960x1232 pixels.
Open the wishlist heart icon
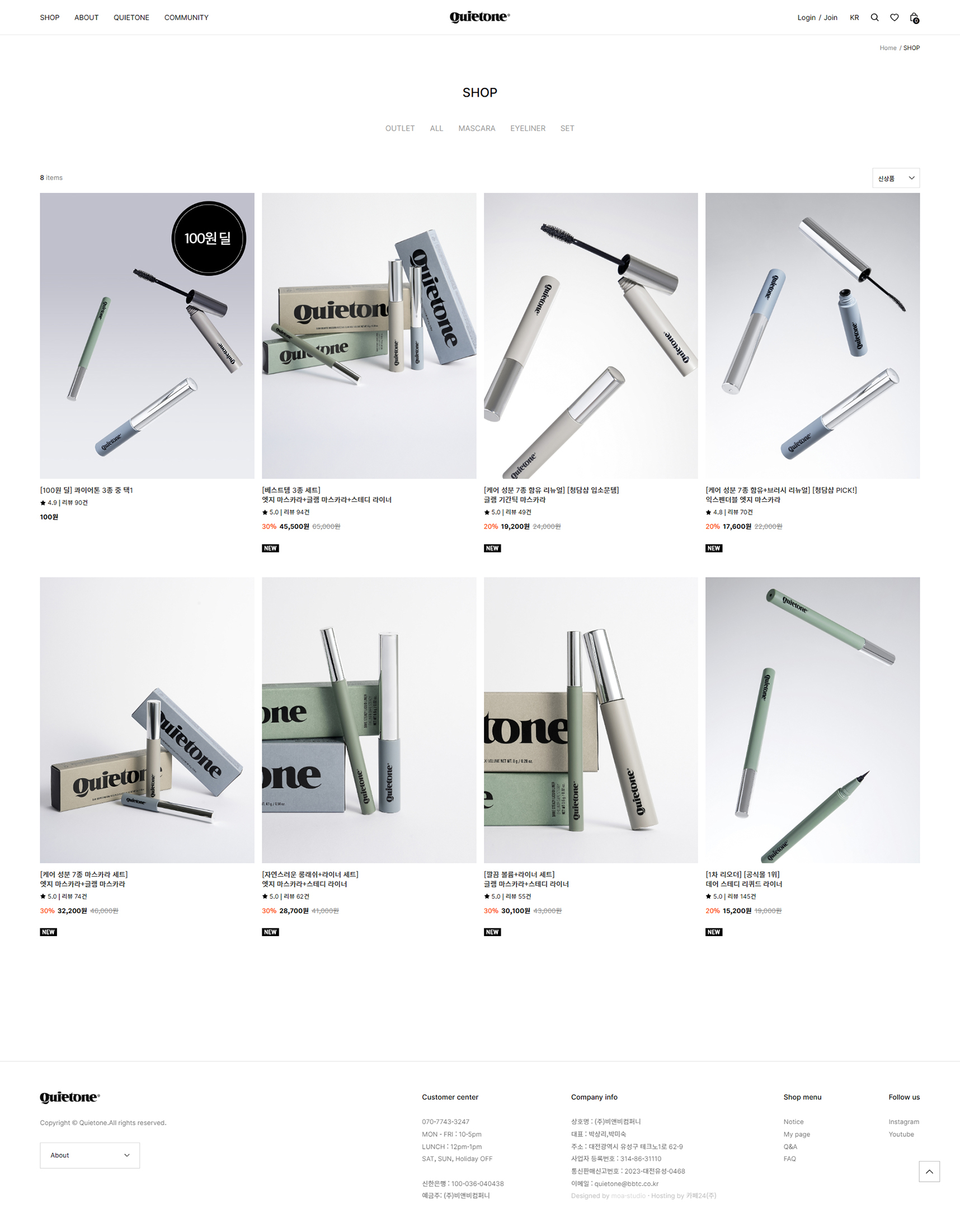click(894, 17)
